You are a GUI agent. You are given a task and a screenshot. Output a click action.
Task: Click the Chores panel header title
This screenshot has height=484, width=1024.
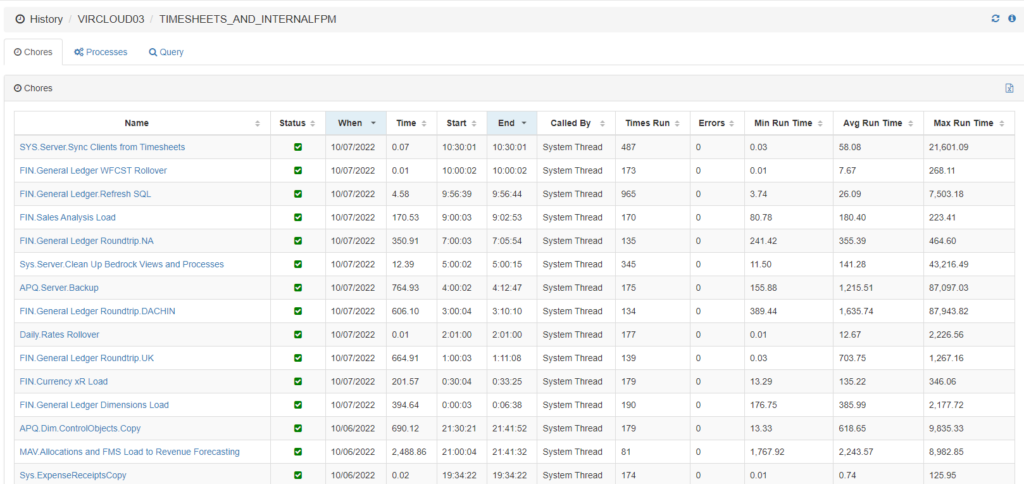(33, 88)
